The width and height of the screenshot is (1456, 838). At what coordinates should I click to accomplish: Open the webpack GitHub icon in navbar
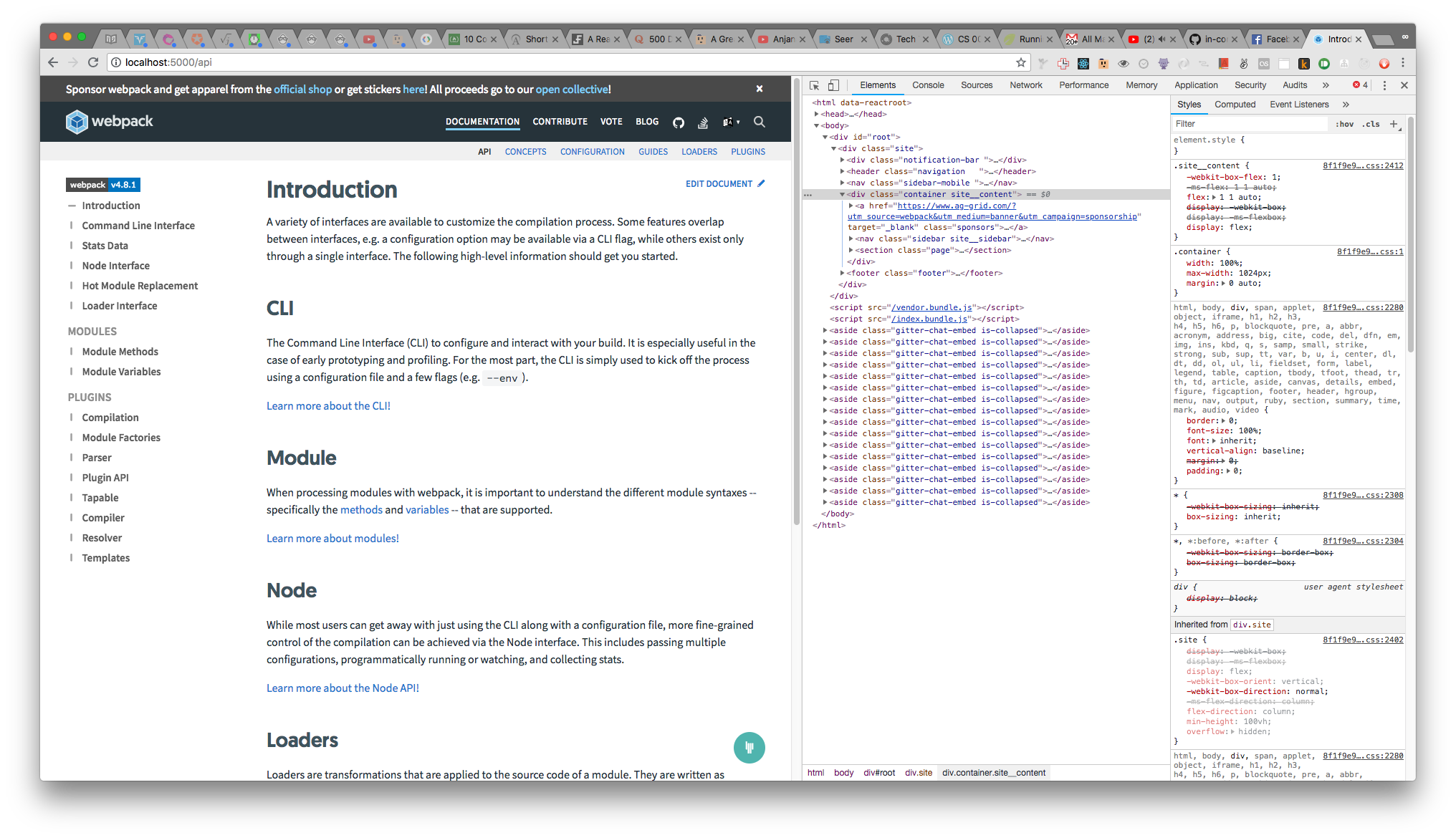(x=679, y=122)
